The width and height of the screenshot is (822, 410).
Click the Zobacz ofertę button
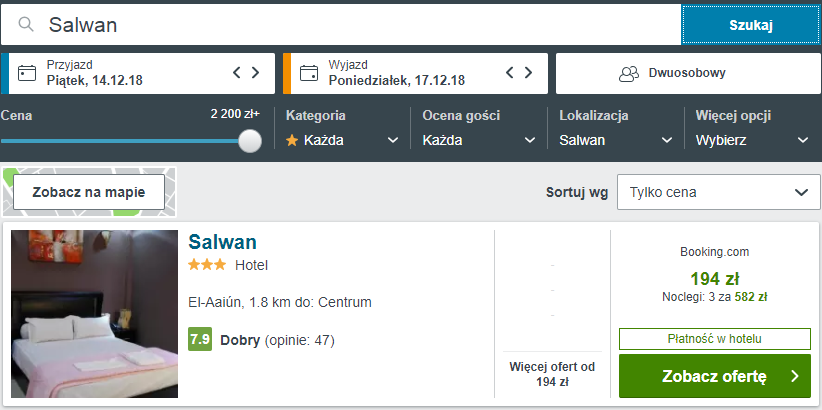715,376
